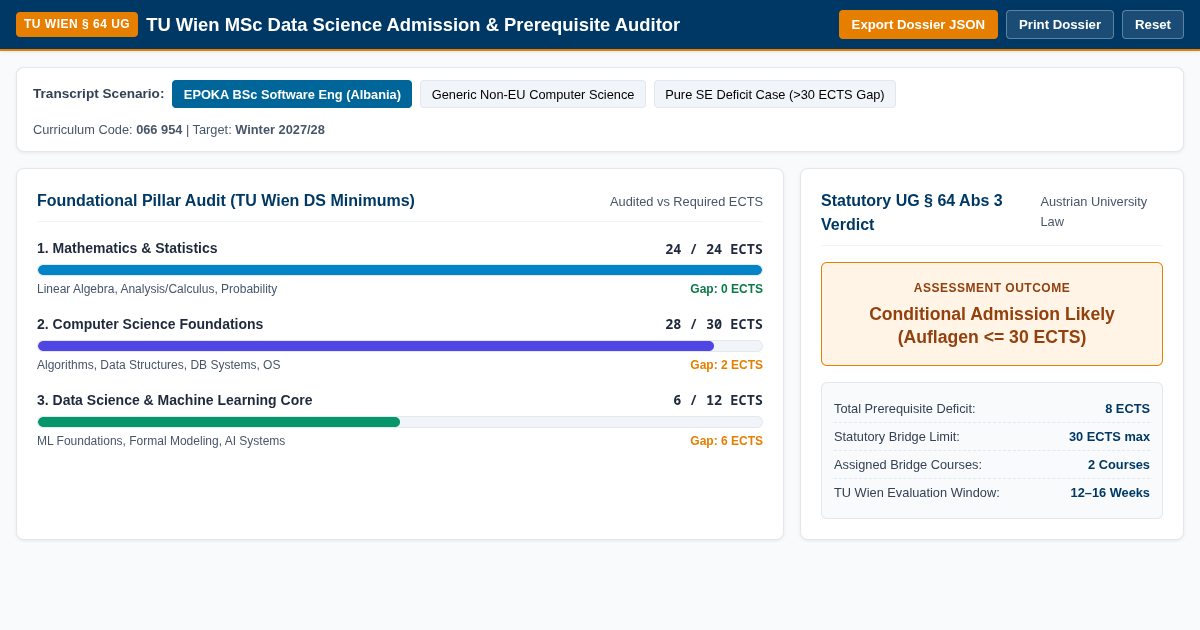Click the Data Science & ML Core progress bar
This screenshot has width=1200, height=630.
(x=400, y=422)
